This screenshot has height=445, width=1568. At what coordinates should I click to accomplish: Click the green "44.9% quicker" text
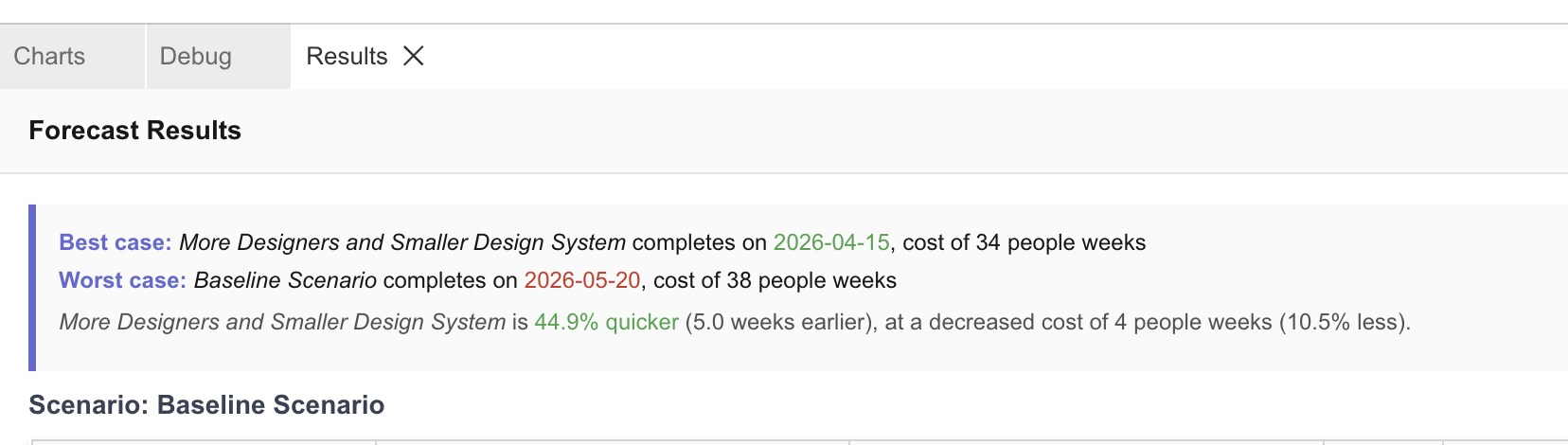[606, 323]
